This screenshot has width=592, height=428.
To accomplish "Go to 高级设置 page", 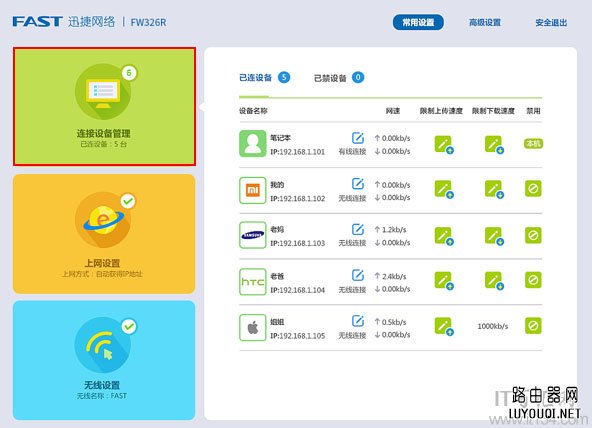I will pos(485,23).
